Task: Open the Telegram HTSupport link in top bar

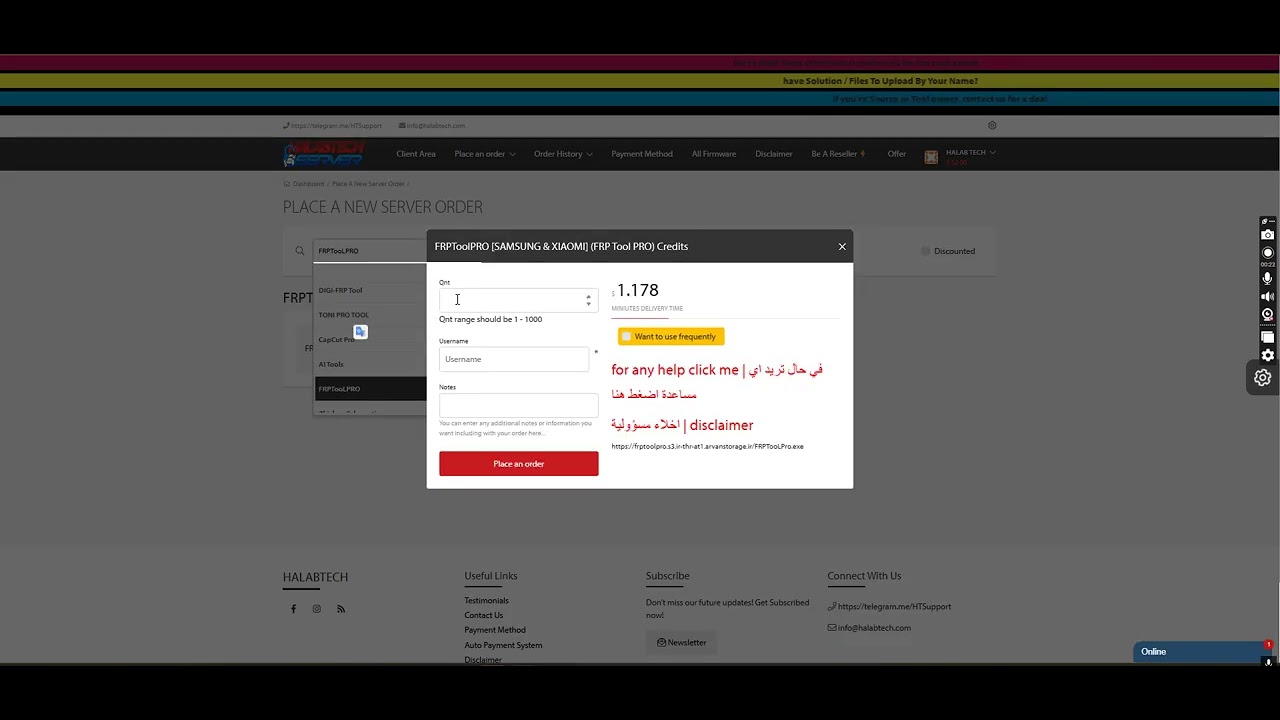Action: [x=332, y=126]
